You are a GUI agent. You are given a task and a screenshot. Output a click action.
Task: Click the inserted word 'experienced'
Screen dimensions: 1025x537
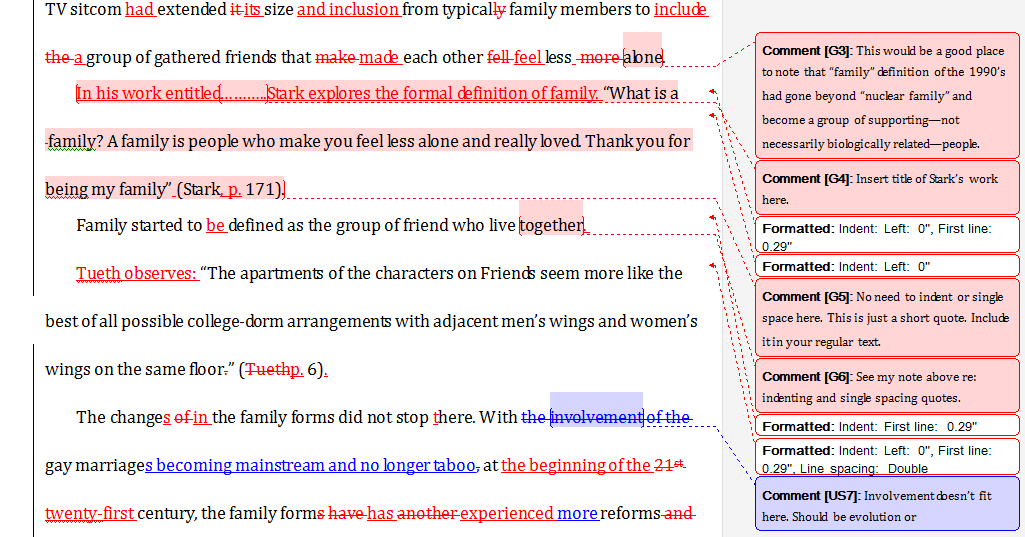pyautogui.click(x=506, y=513)
